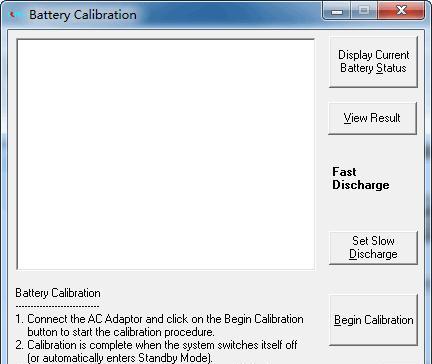Click instruction step 2 about calibration complete
The image size is (432, 364).
tap(156, 345)
